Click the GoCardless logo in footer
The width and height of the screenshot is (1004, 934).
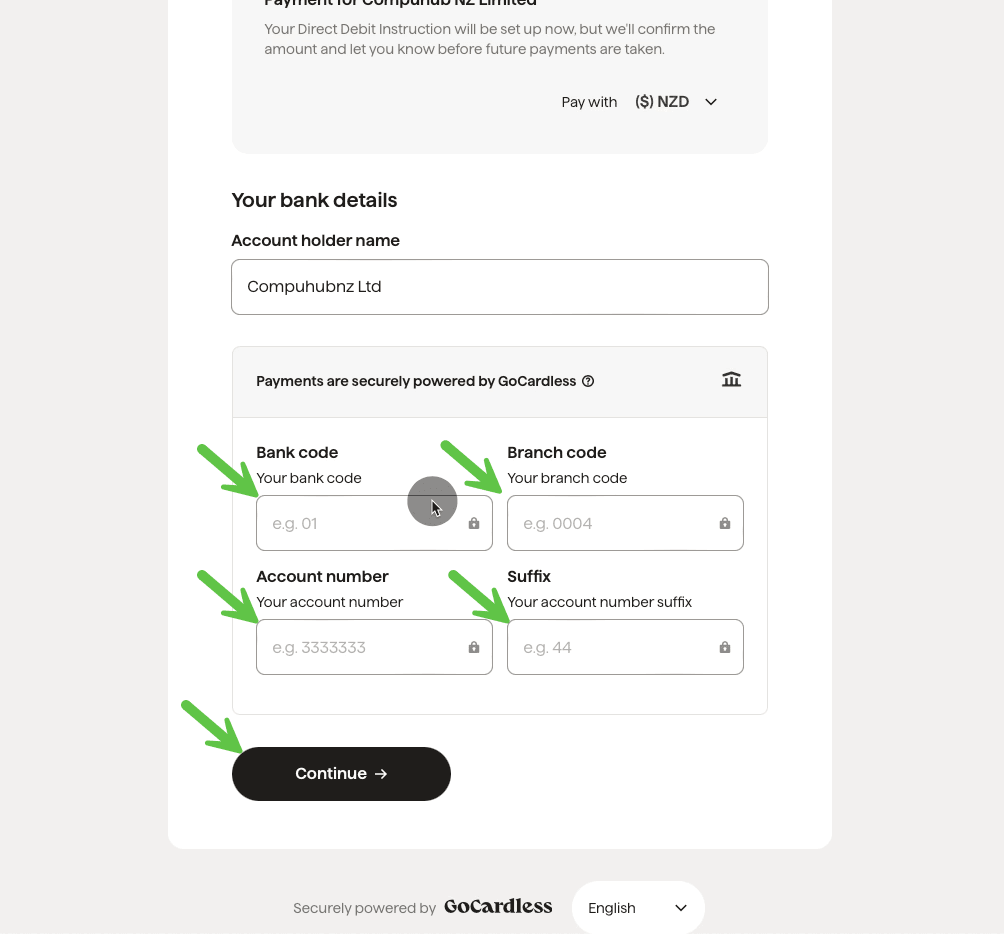498,907
